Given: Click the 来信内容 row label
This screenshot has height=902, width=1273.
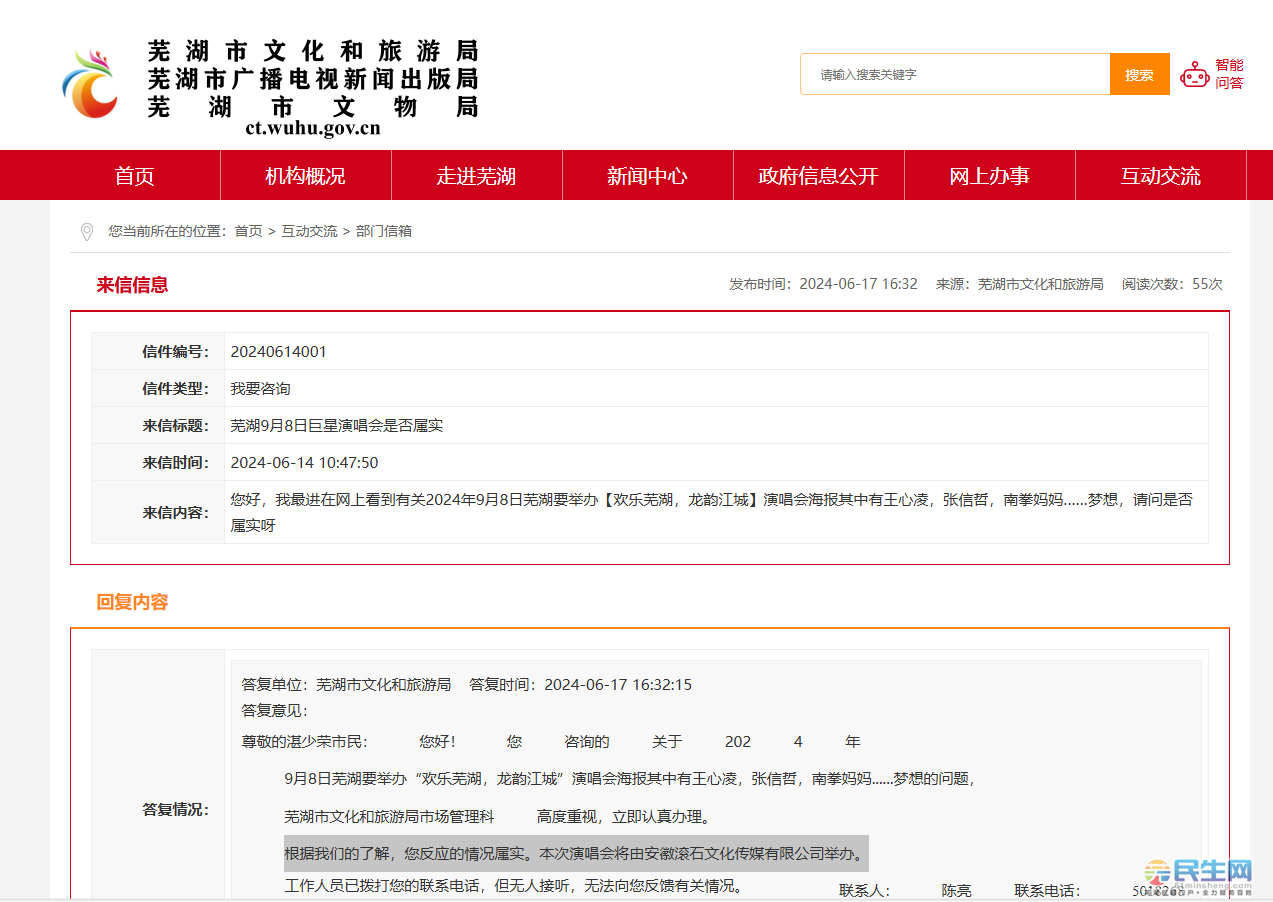Looking at the screenshot, I should tap(176, 513).
